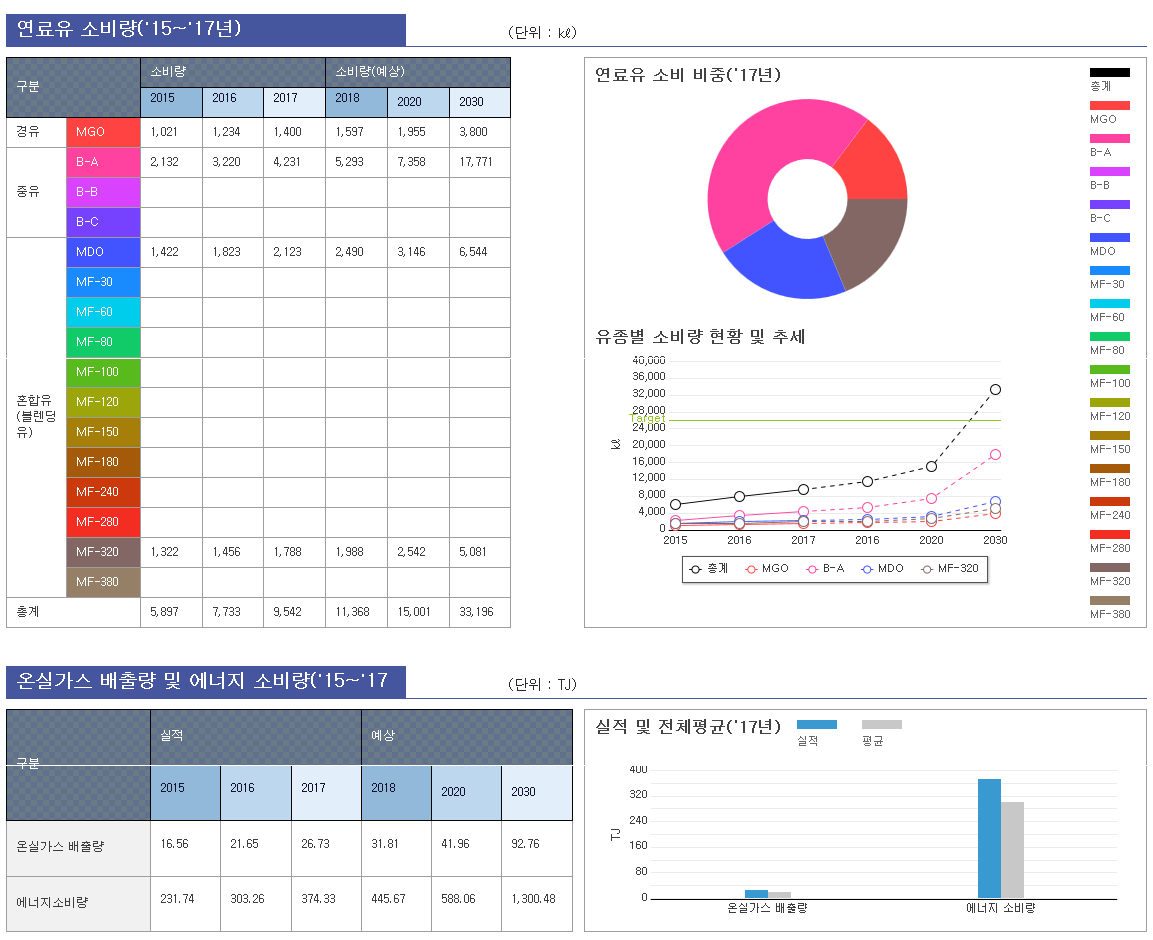Viewport: 1153px width, 940px height.
Task: Click the magenta B-B swatch in the right legend
Action: (1110, 171)
